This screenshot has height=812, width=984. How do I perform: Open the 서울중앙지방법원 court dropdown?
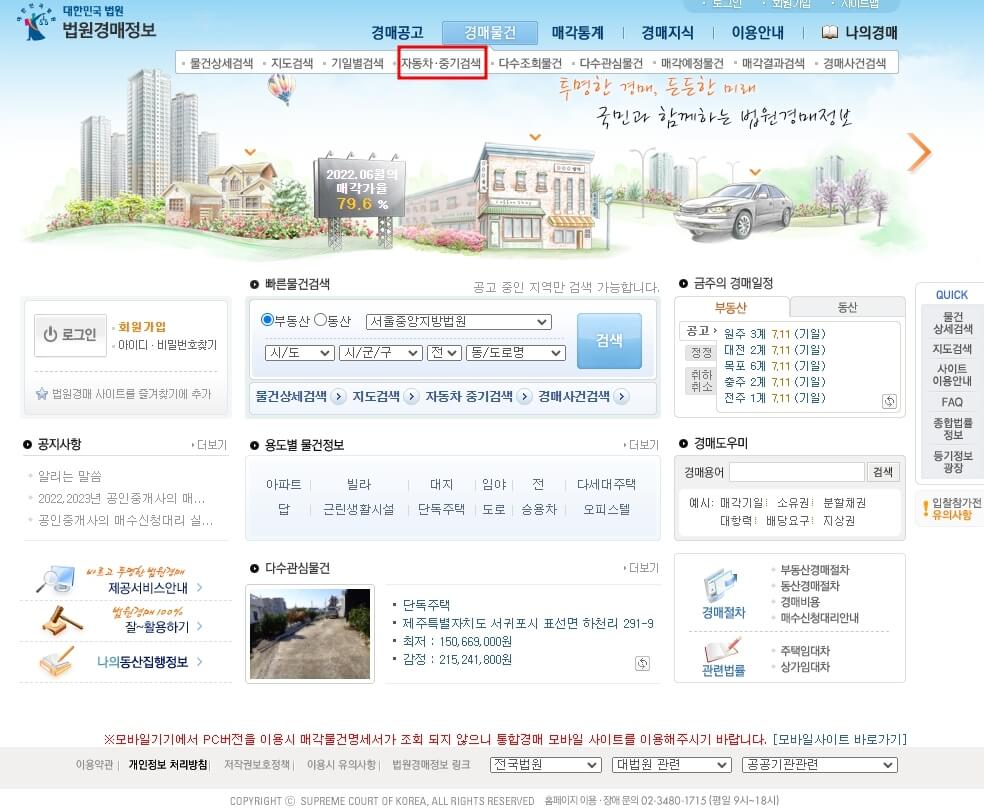(x=459, y=322)
